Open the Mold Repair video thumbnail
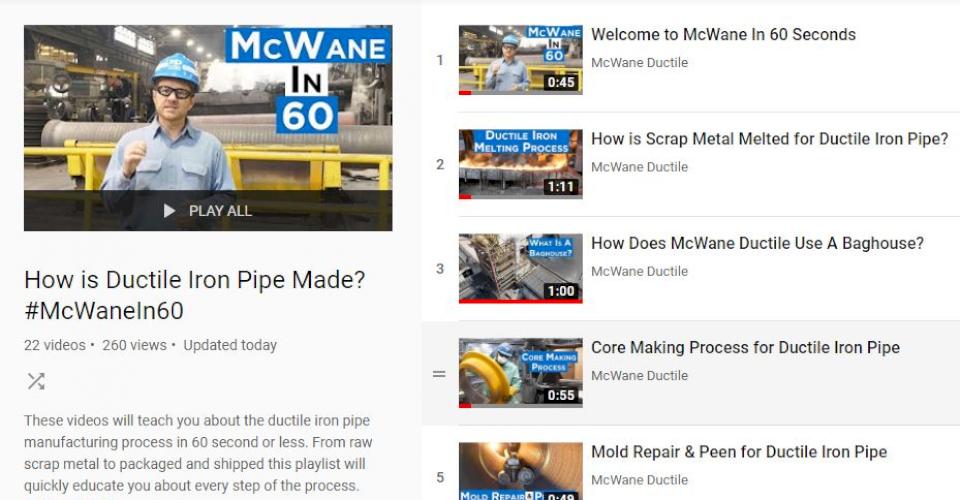The image size is (960, 500). coord(520,471)
